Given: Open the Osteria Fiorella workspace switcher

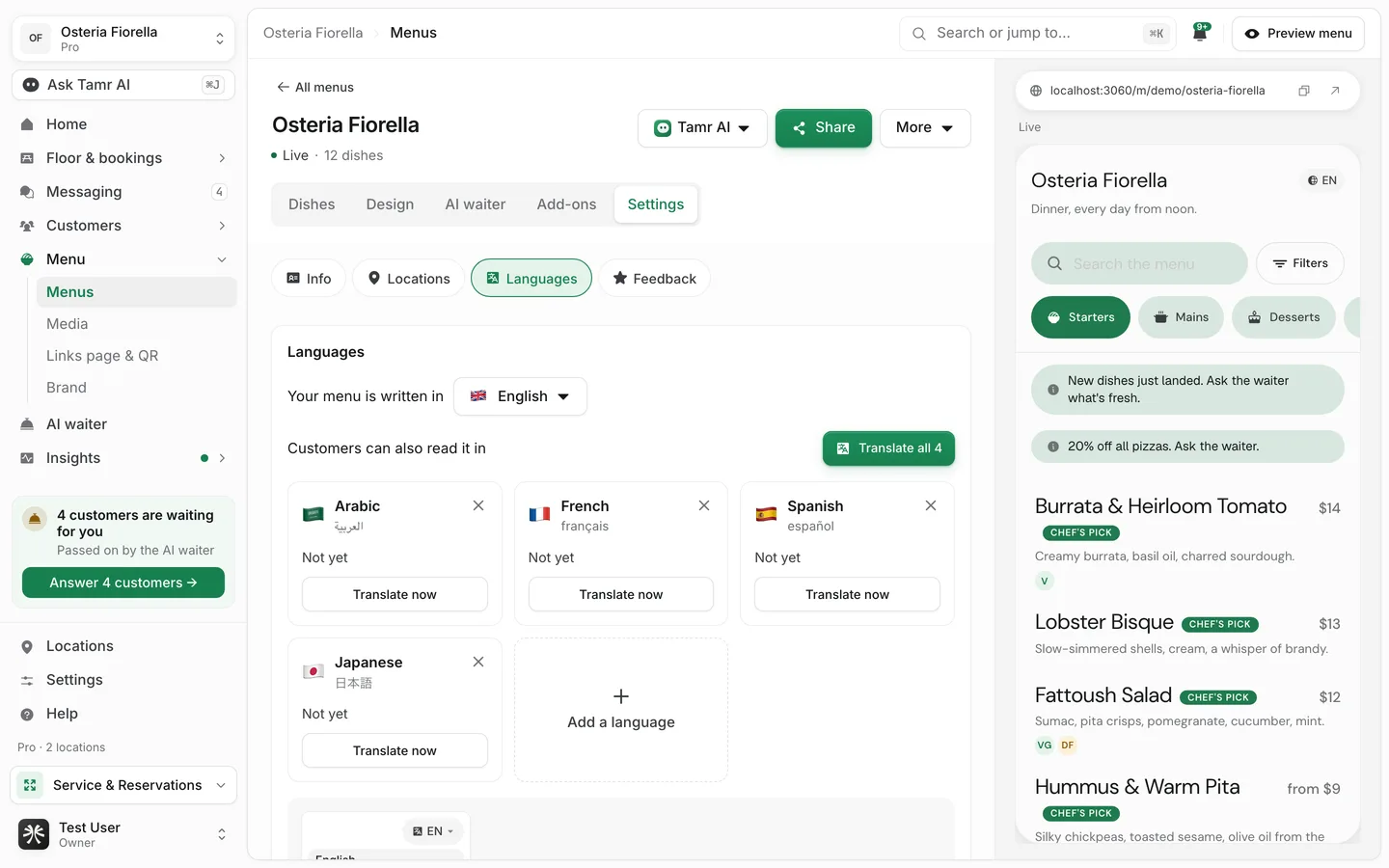Looking at the screenshot, I should coord(123,39).
